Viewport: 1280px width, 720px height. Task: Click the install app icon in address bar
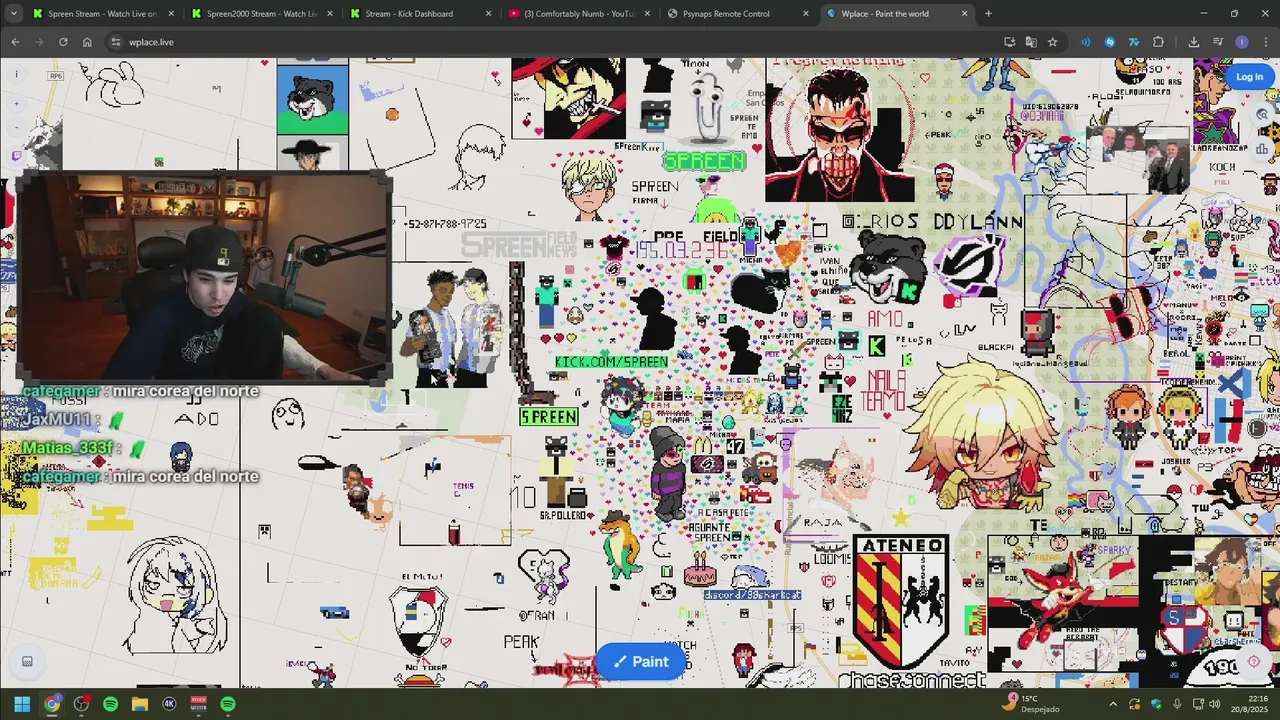coord(1009,42)
